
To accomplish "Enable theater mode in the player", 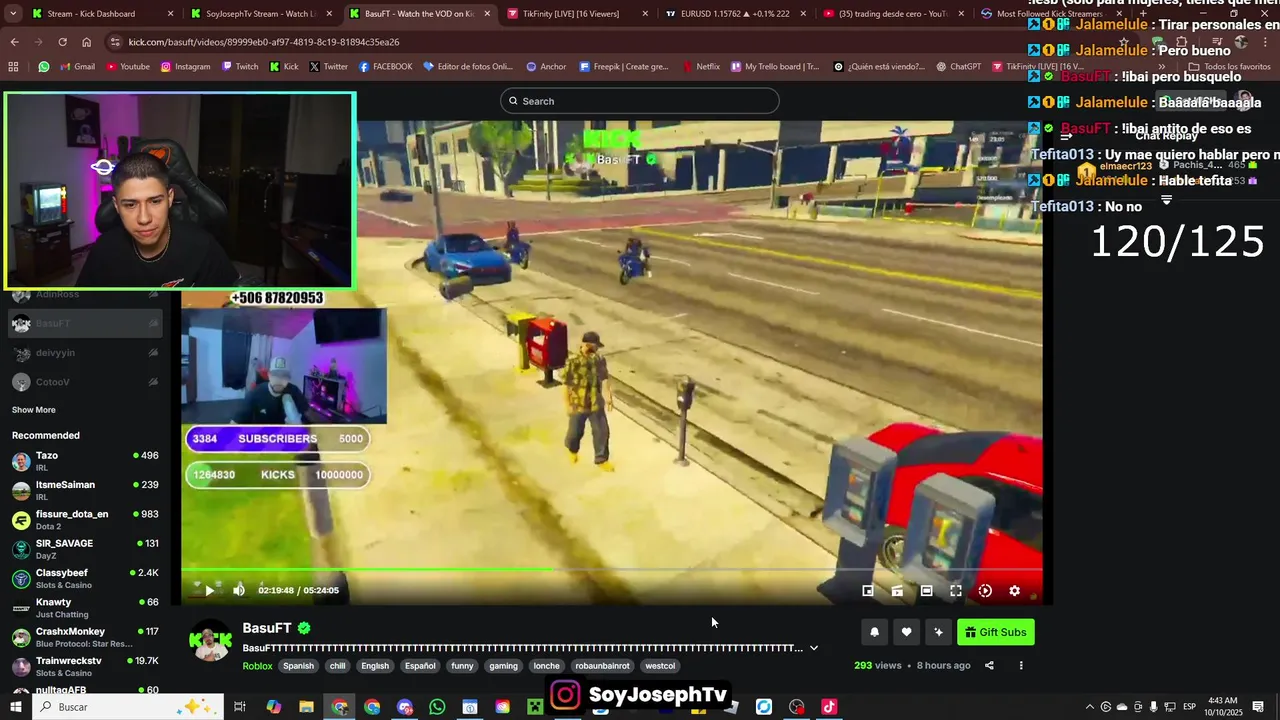I will 926,591.
